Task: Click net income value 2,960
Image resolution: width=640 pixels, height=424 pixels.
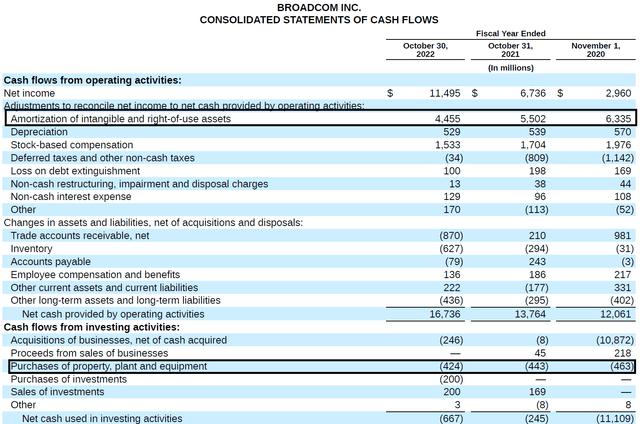Action: click(x=618, y=93)
